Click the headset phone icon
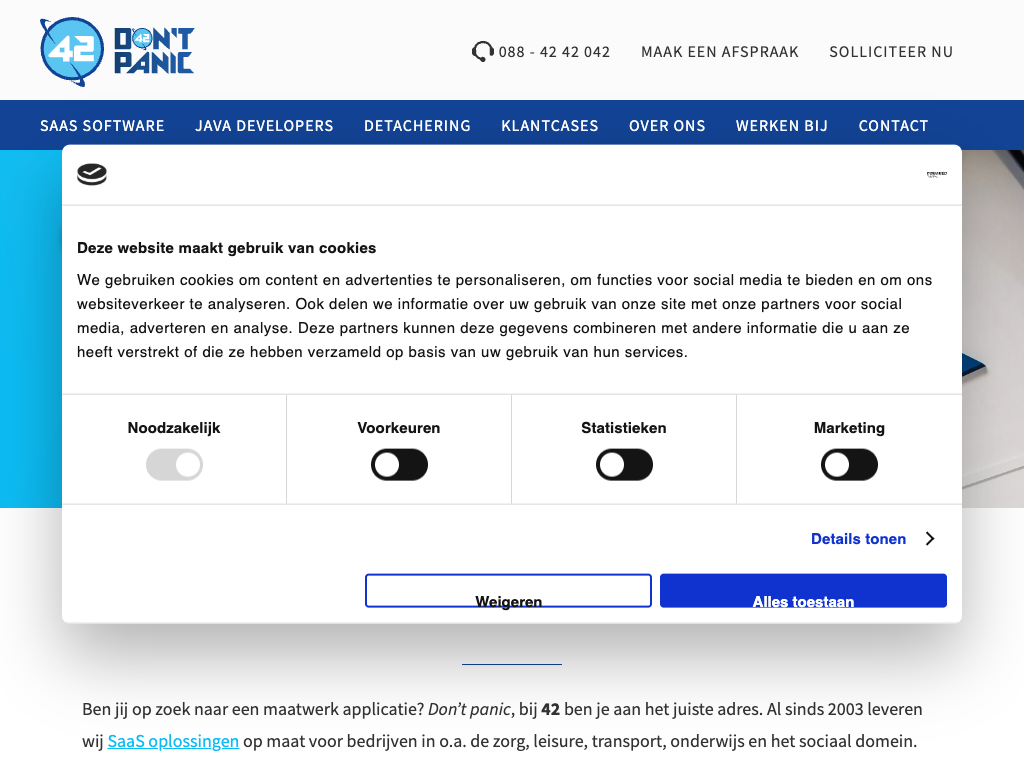1024x768 pixels. (x=482, y=51)
